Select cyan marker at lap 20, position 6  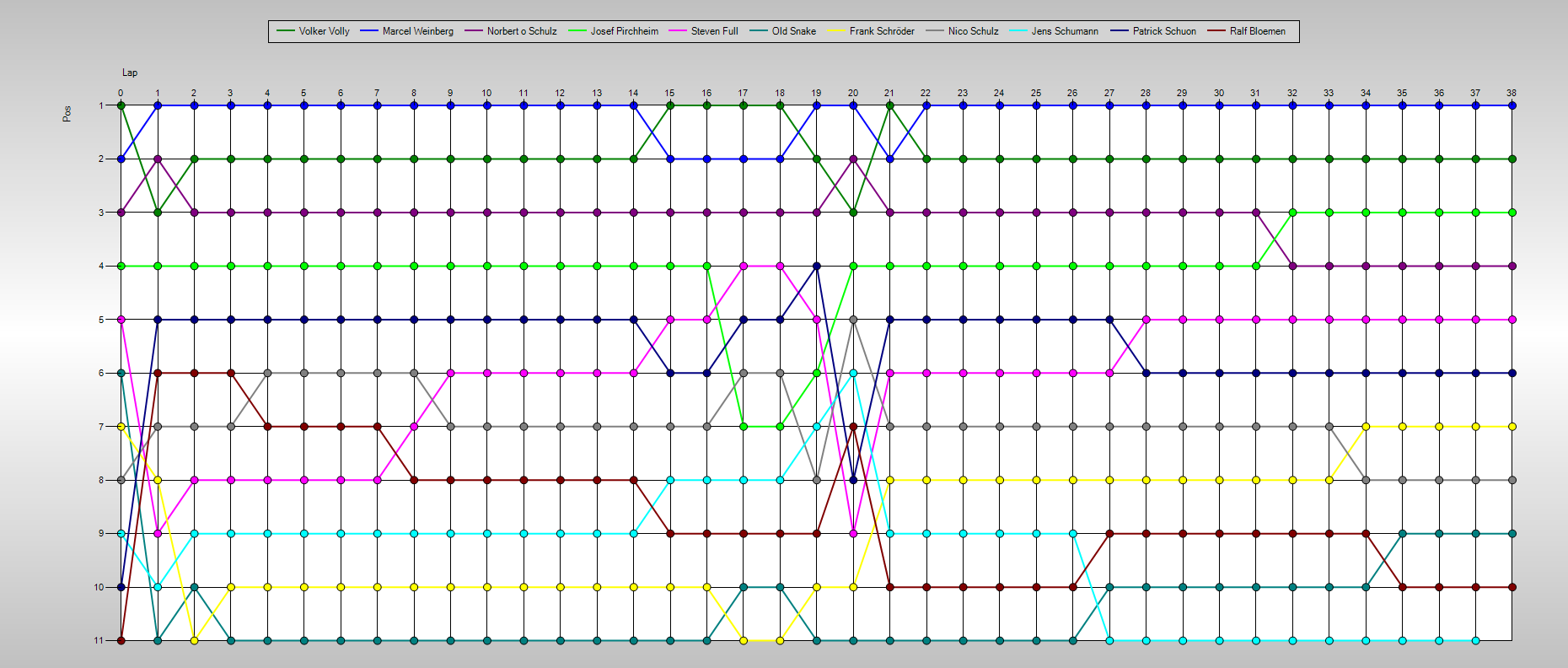853,373
